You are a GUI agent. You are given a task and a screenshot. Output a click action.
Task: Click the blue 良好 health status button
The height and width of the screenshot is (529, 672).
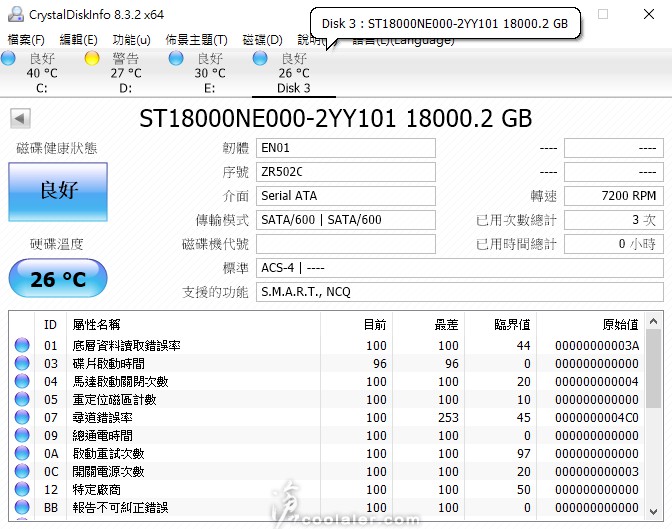point(58,192)
